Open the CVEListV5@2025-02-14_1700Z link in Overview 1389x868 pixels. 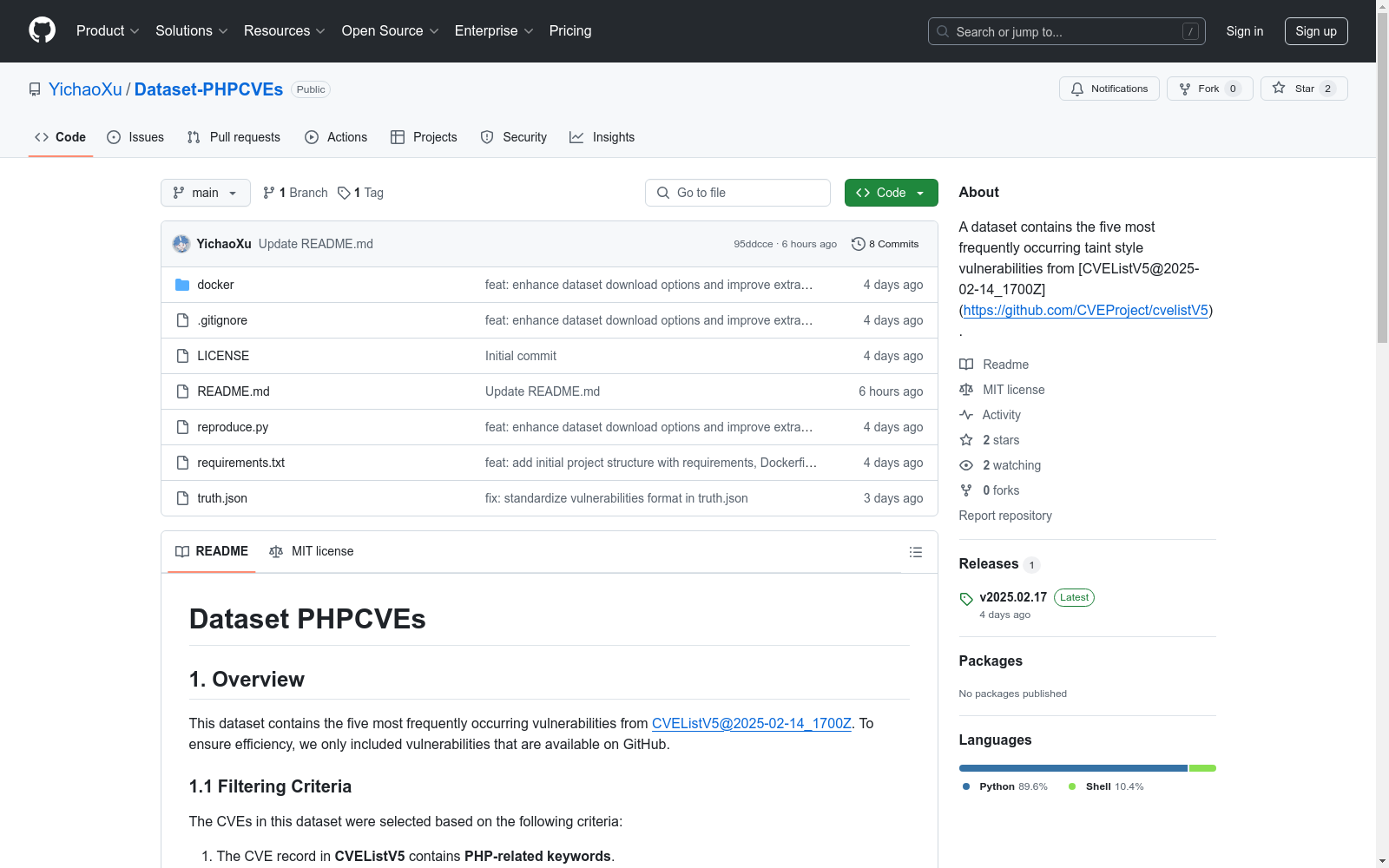pos(752,723)
